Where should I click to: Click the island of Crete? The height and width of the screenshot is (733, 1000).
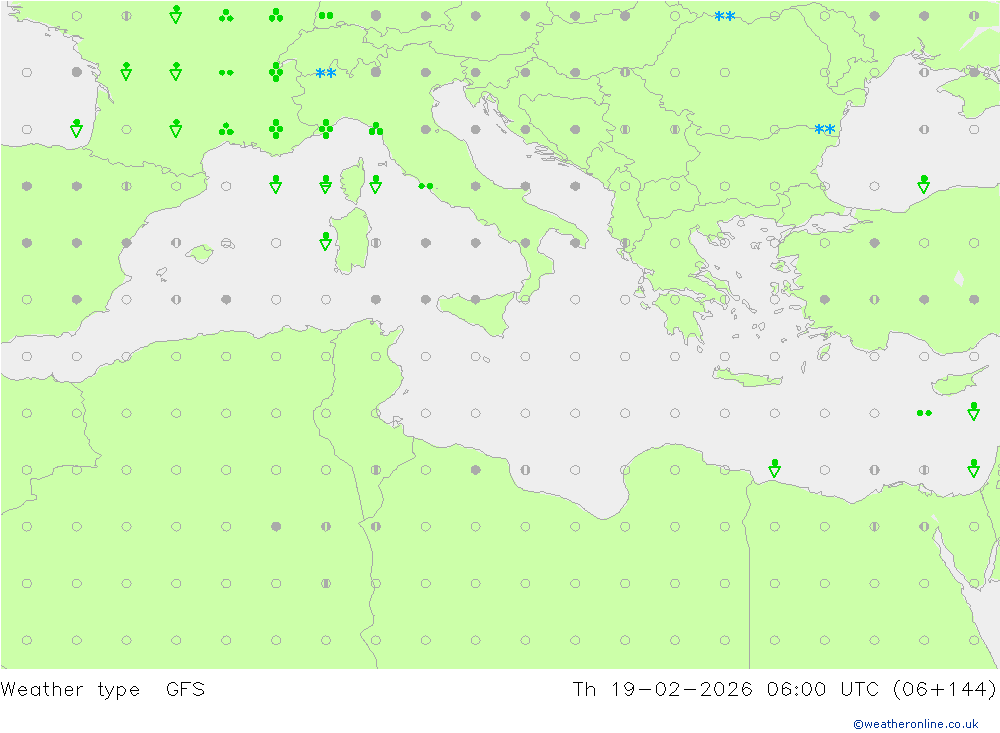tap(747, 378)
